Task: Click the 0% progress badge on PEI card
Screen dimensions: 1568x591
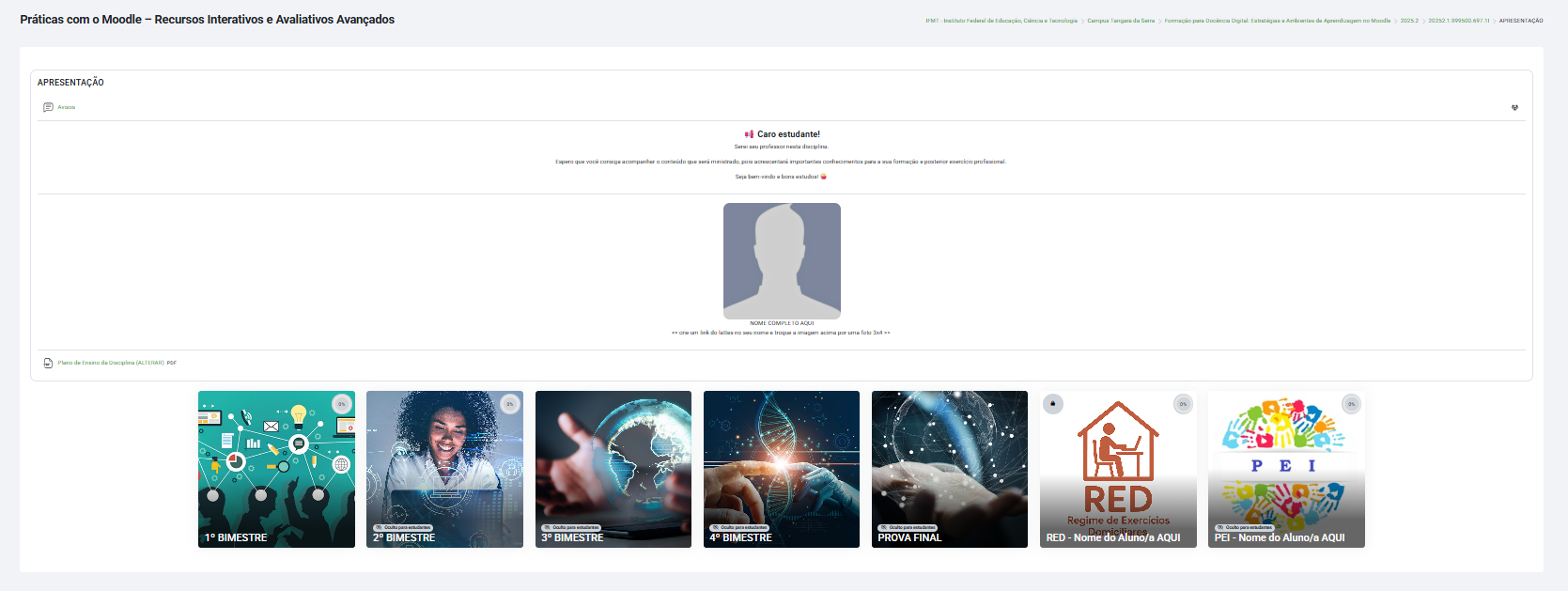Action: point(1351,404)
